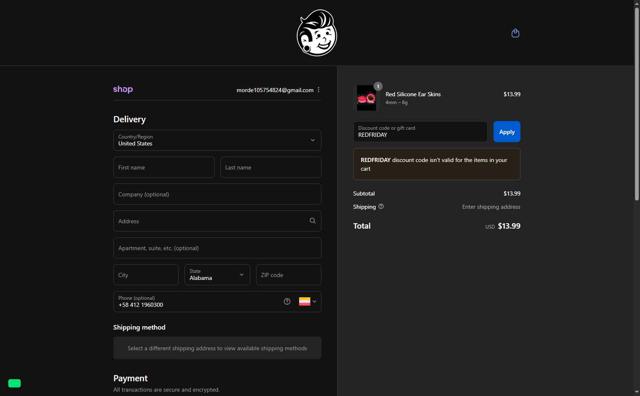
Task: Open the phone country flag selector
Action: tap(307, 301)
